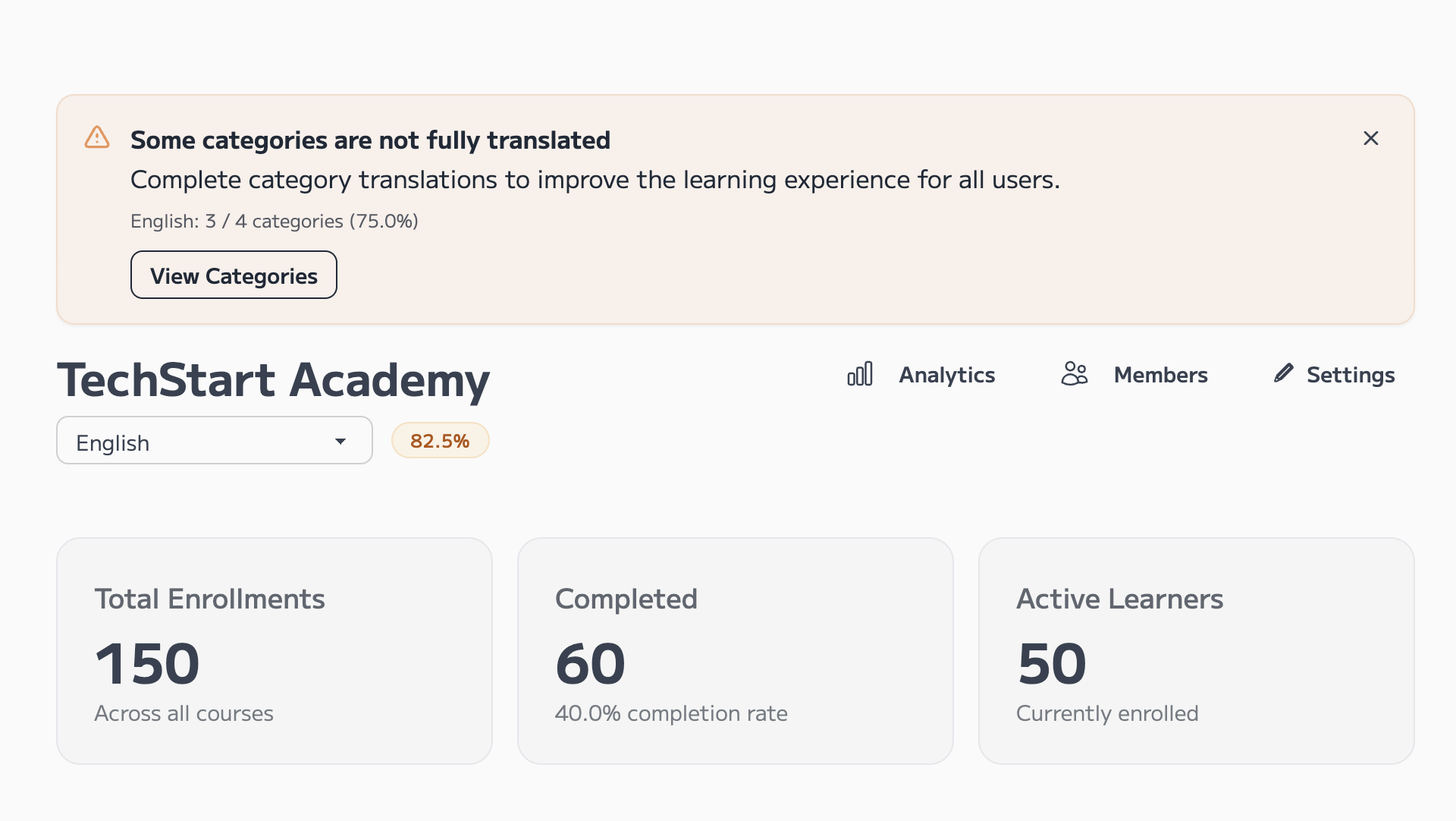Expand the language selector arrow
Image resolution: width=1456 pixels, height=821 pixels.
pyautogui.click(x=340, y=442)
